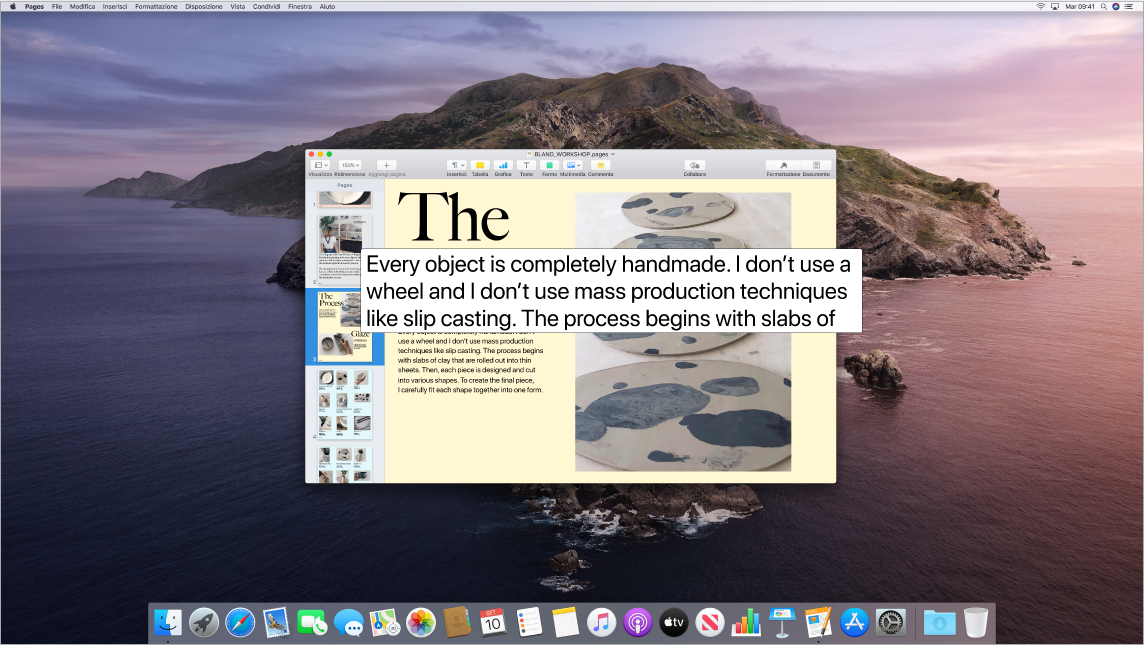Open the 150% zoom dropdown
Image resolution: width=1144 pixels, height=646 pixels.
pyautogui.click(x=350, y=165)
